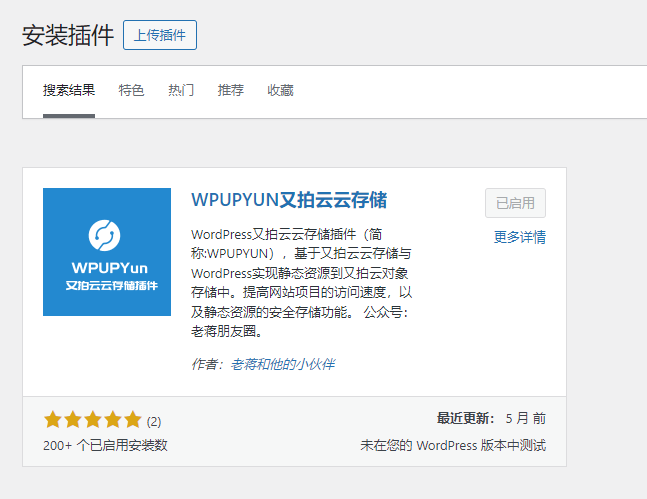Open 更多详情 more details link

coord(520,237)
